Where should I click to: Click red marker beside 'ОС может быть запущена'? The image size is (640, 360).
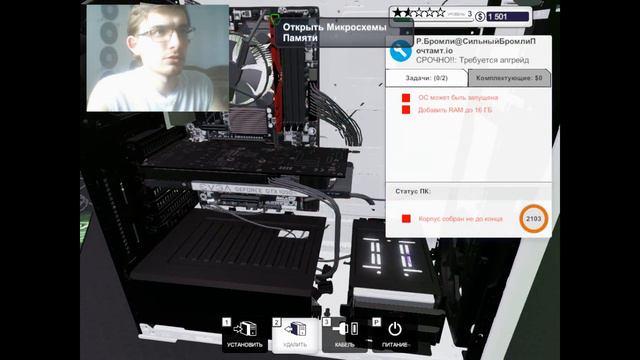click(406, 98)
